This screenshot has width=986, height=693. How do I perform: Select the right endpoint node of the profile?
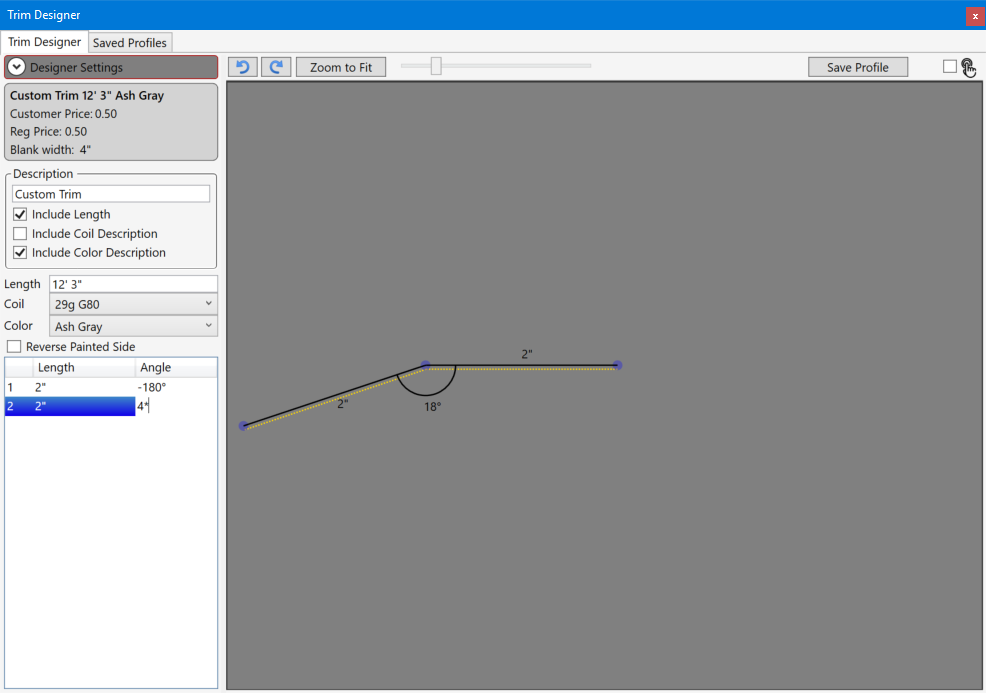point(617,365)
